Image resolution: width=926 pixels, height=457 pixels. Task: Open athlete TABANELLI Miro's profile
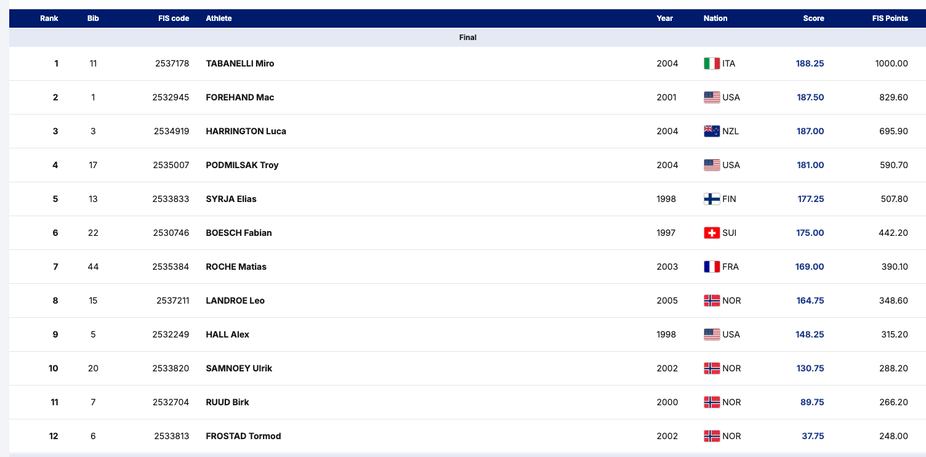(240, 63)
